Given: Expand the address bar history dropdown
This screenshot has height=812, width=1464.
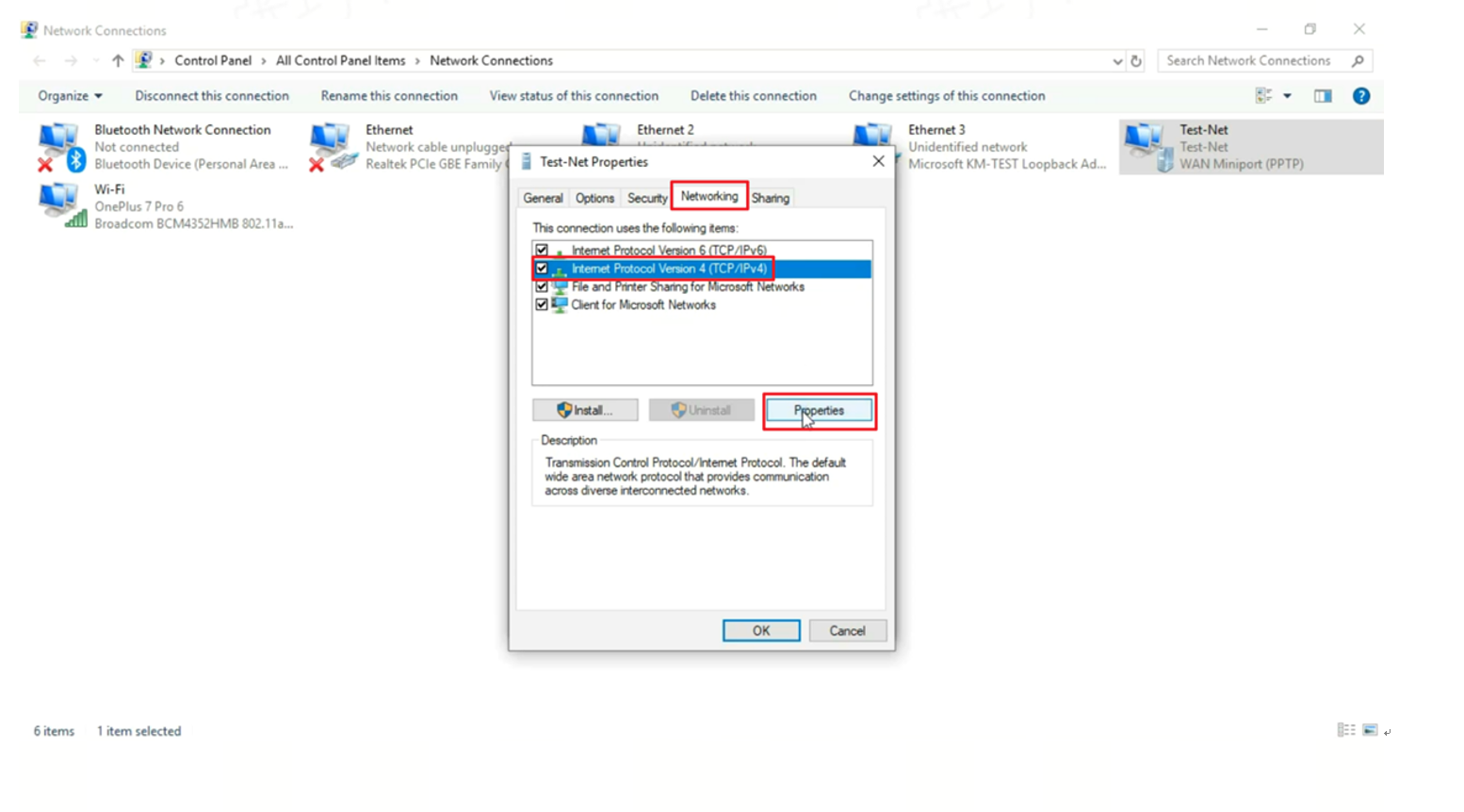Looking at the screenshot, I should pyautogui.click(x=1117, y=61).
